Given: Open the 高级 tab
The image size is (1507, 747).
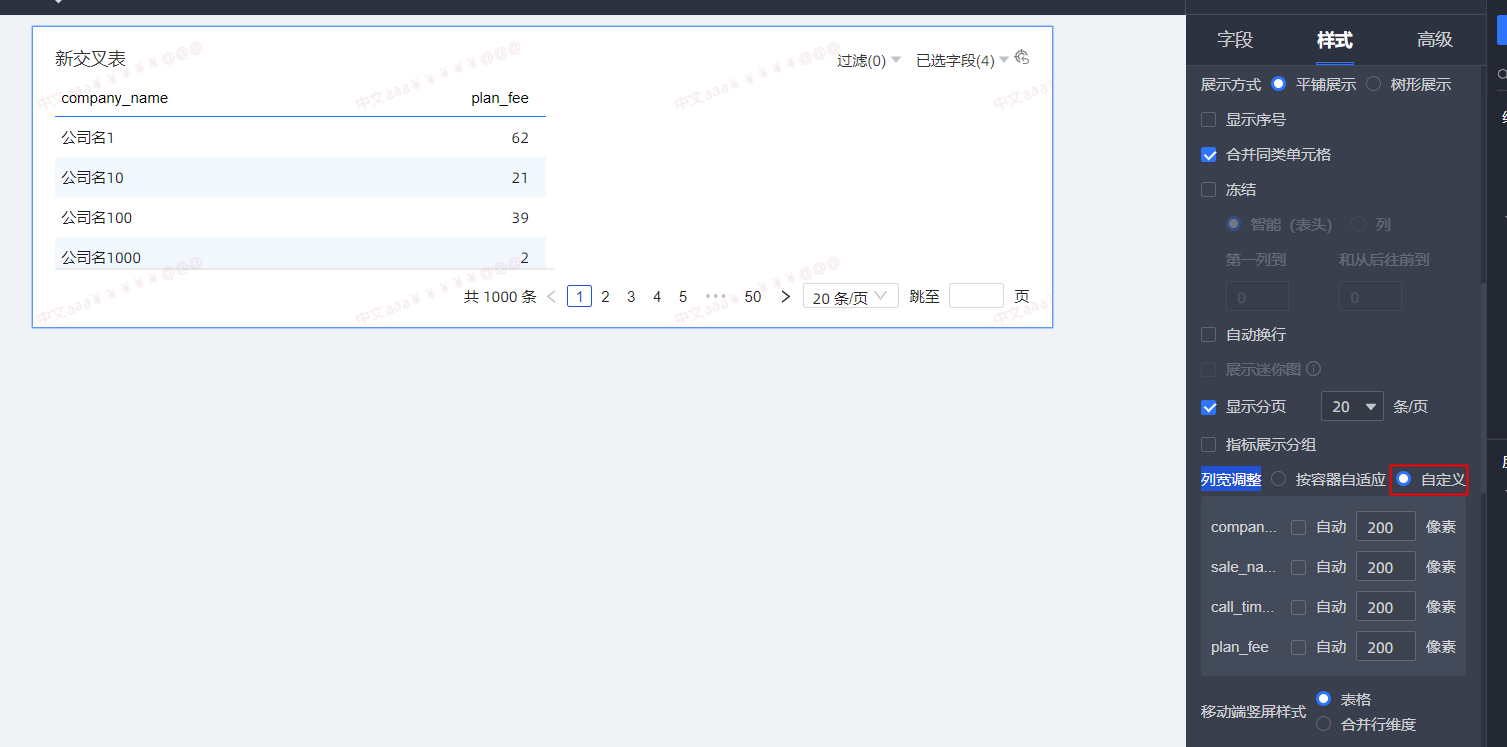Looking at the screenshot, I should click(1435, 40).
